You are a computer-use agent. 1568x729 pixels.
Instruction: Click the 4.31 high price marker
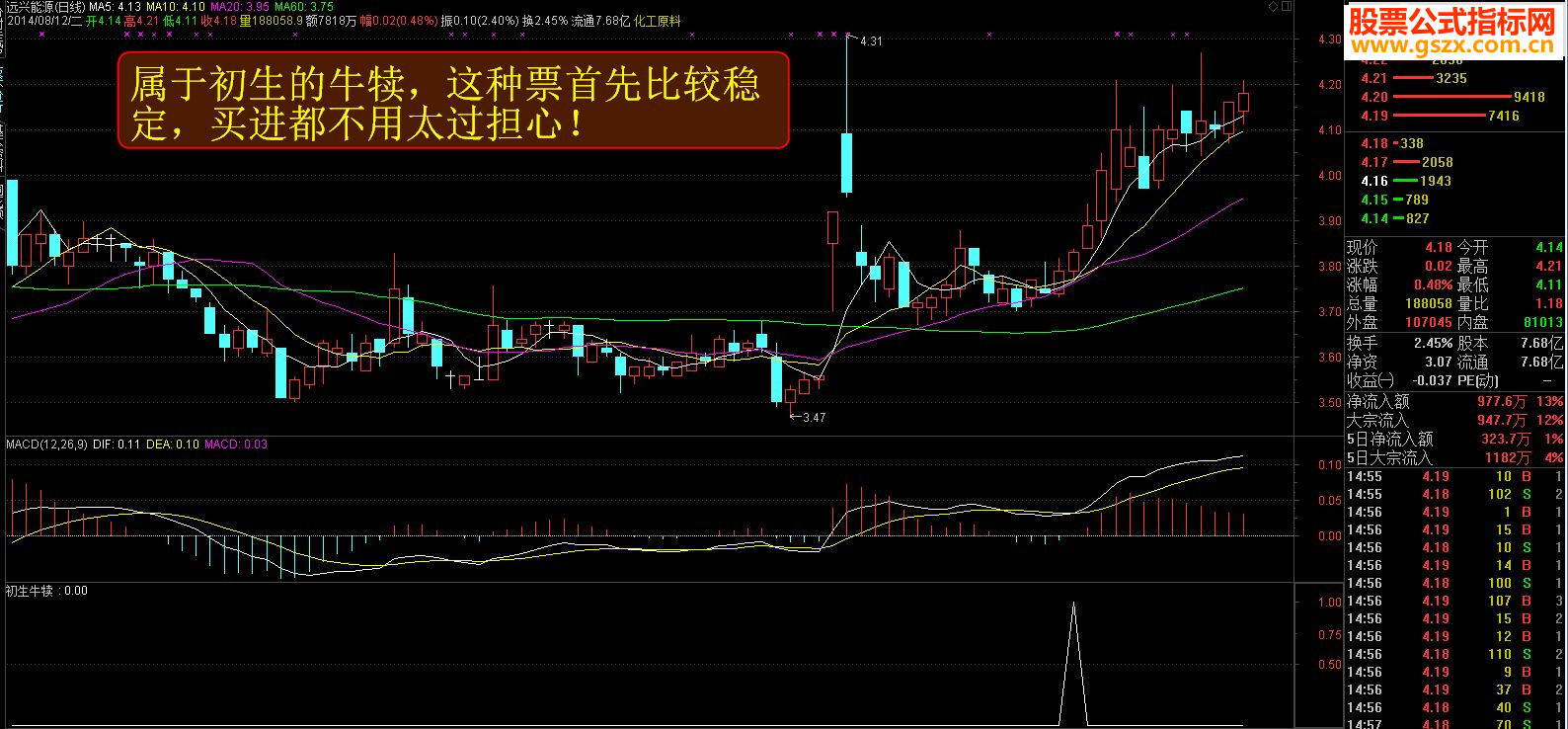[871, 41]
